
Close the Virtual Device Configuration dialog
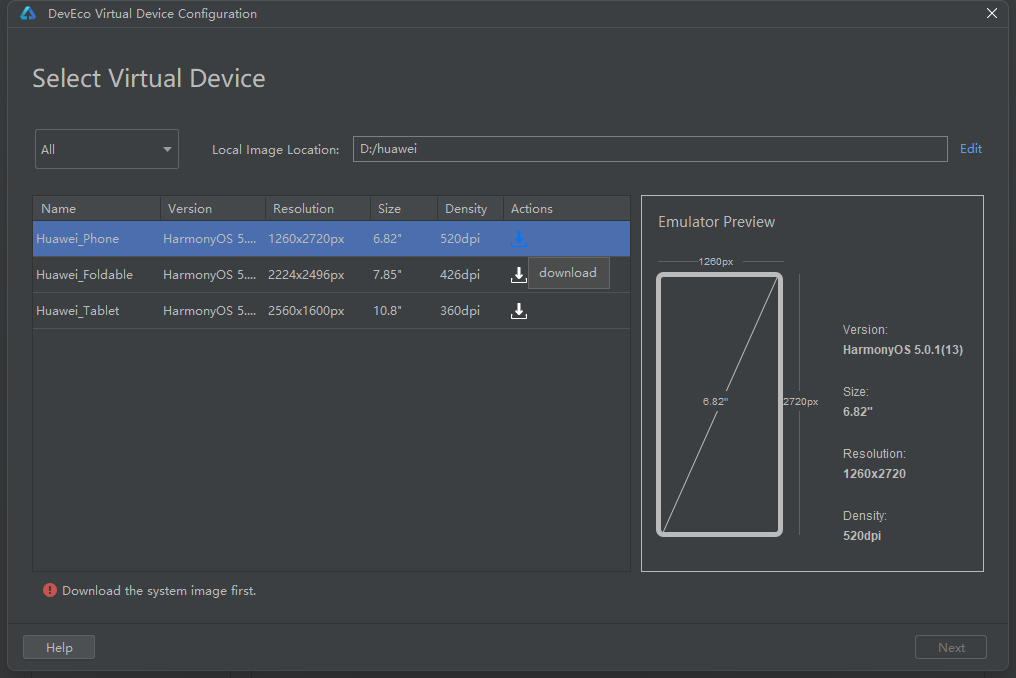(991, 13)
